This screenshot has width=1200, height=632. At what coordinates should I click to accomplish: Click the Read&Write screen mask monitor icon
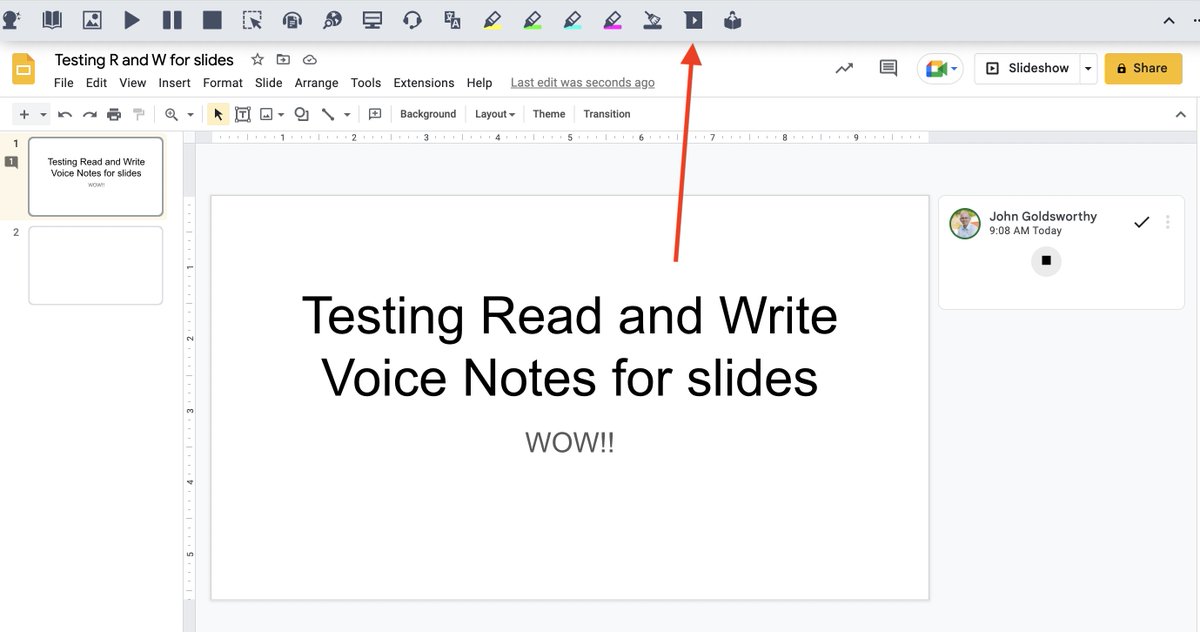[x=372, y=19]
